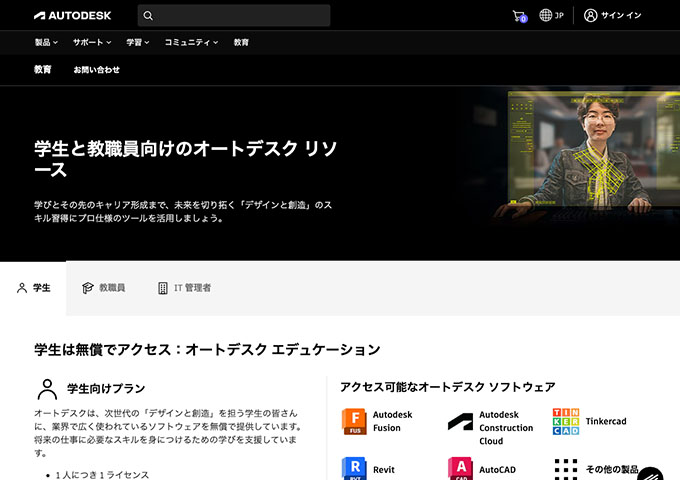This screenshot has width=680, height=480.
Task: Expand the サポート dropdown menu
Action: pyautogui.click(x=92, y=42)
